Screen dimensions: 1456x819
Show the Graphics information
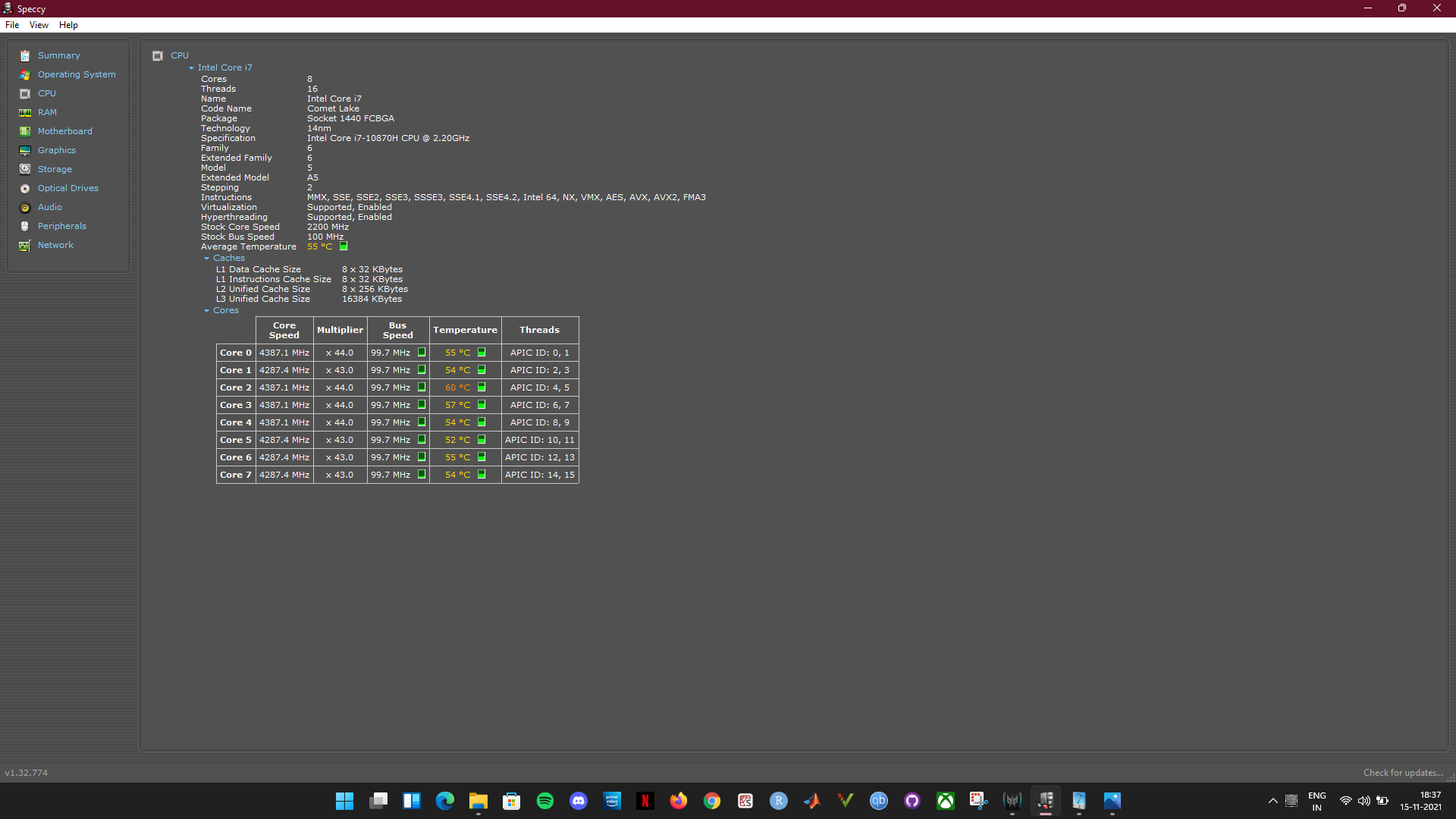pos(57,150)
